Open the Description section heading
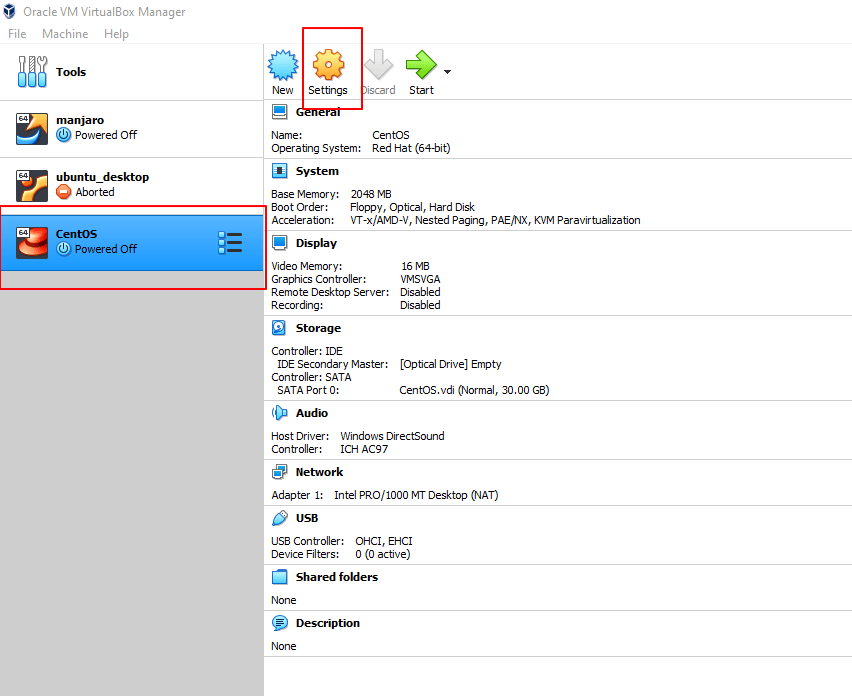 pyautogui.click(x=328, y=623)
